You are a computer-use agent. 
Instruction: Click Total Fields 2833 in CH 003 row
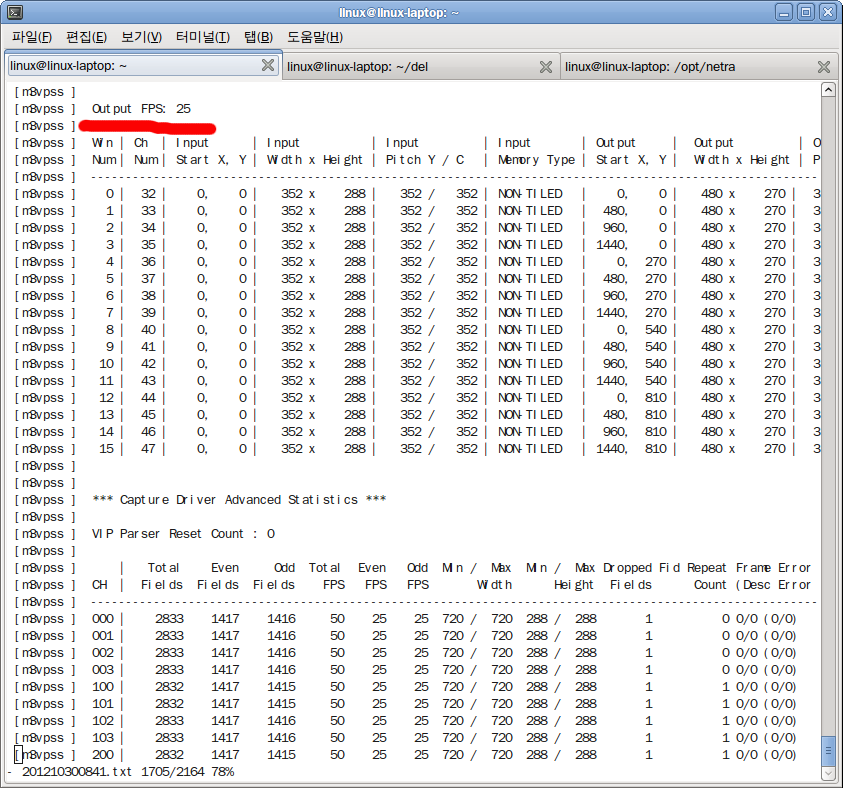(169, 670)
